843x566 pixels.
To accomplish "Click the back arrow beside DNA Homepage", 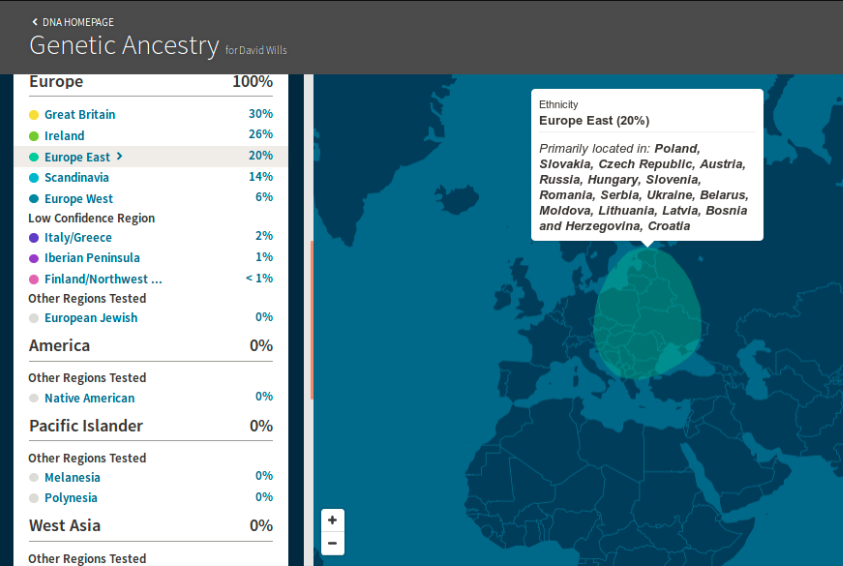I will 34,22.
